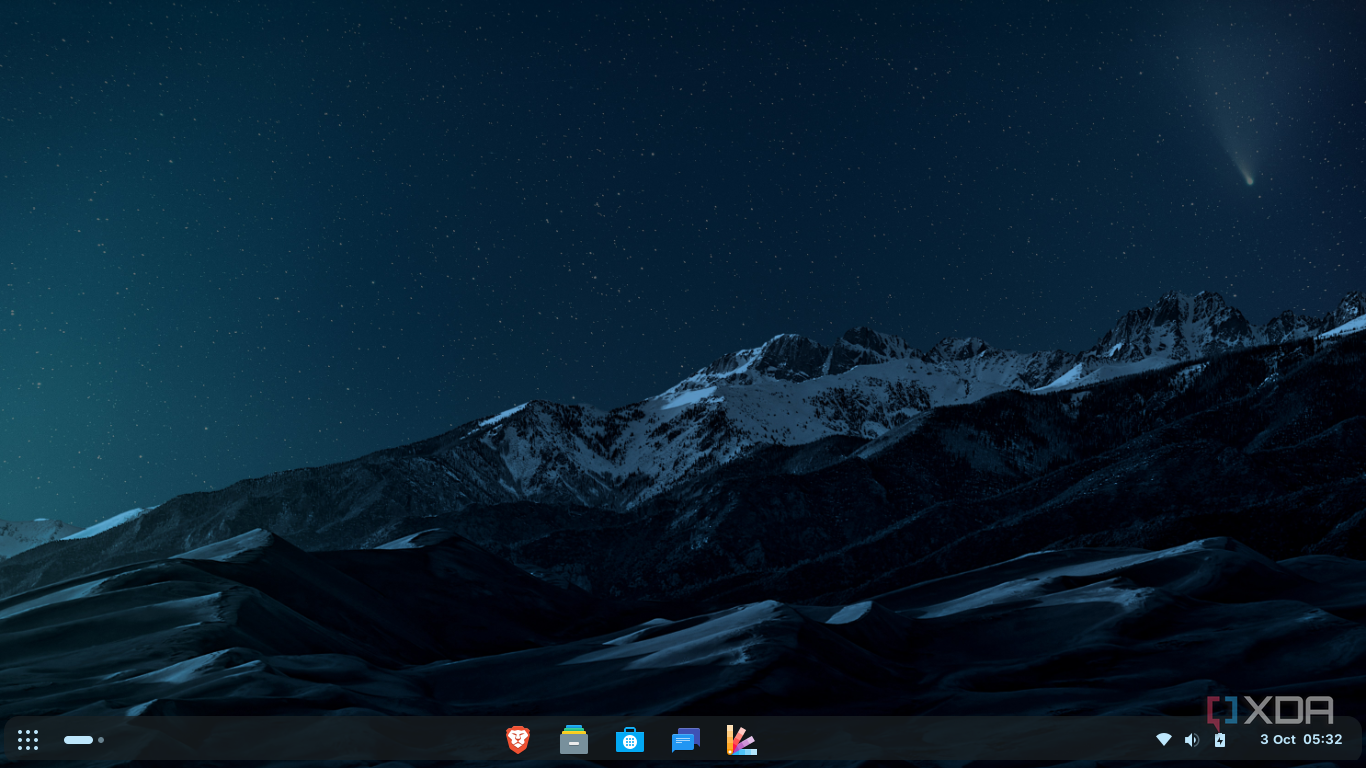1366x768 pixels.
Task: Open the color palette theming app
Action: (x=741, y=740)
